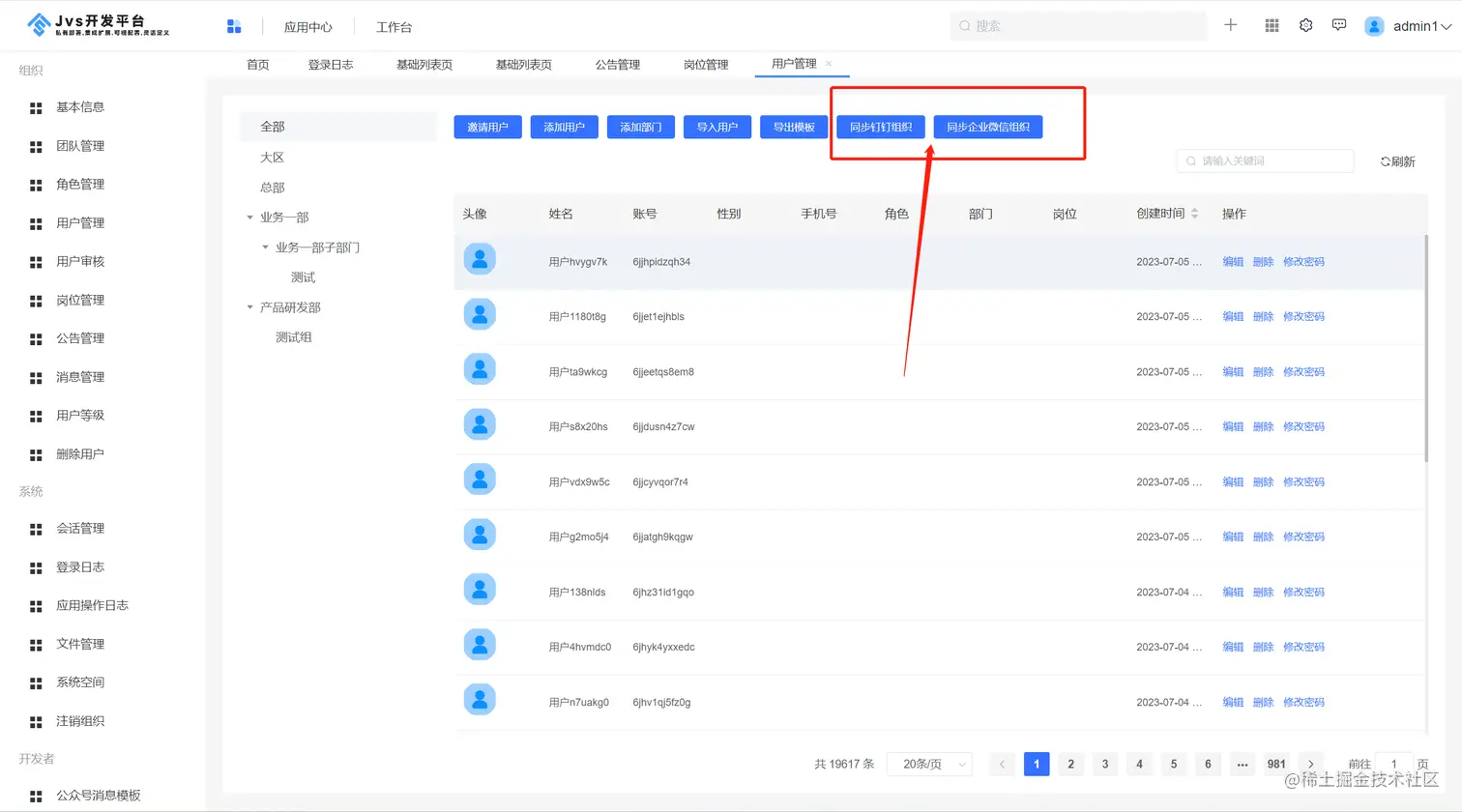This screenshot has width=1462, height=812.
Task: Open the plus add icon in header
Action: [x=1231, y=25]
